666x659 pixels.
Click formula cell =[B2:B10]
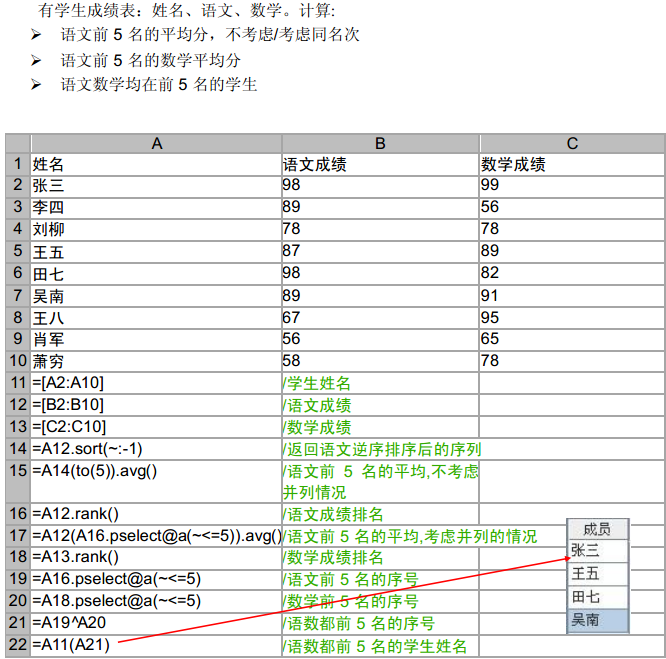click(x=156, y=406)
